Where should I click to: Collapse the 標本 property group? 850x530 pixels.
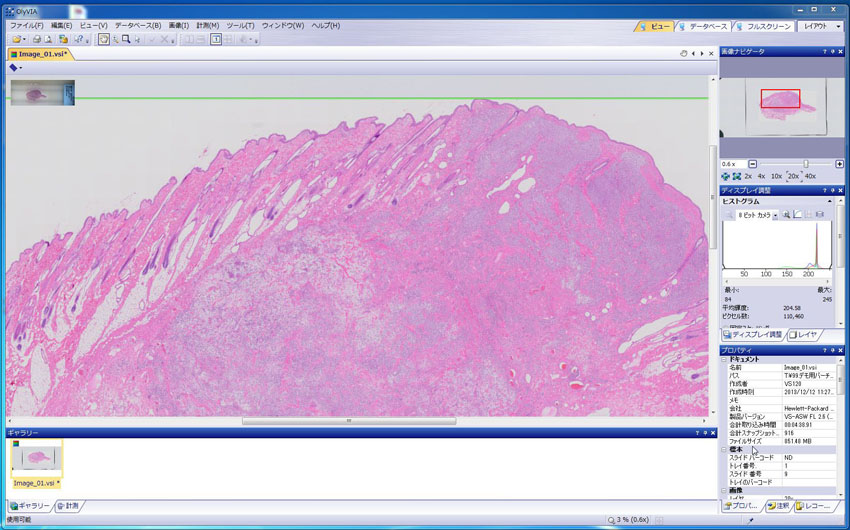tap(725, 450)
